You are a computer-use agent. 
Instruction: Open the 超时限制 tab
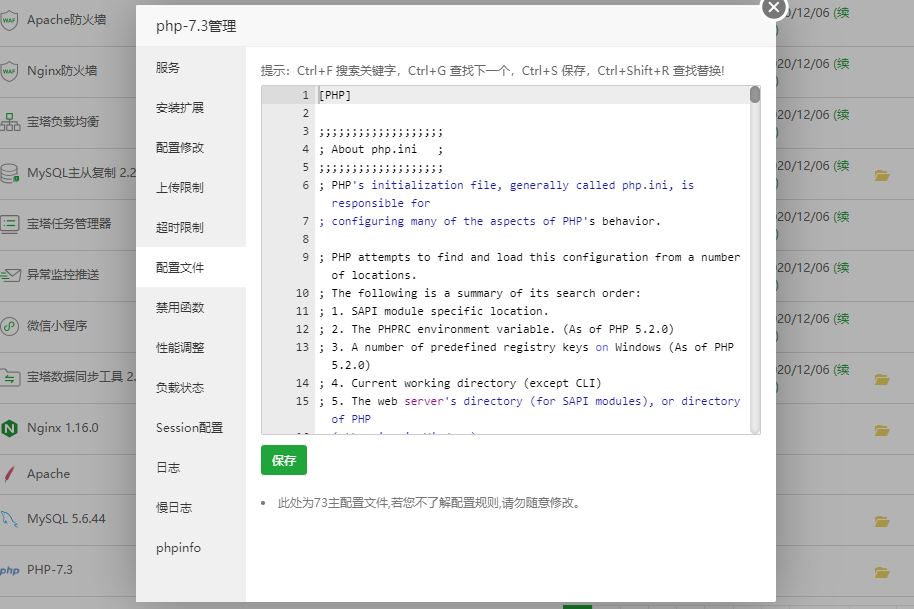click(x=191, y=227)
